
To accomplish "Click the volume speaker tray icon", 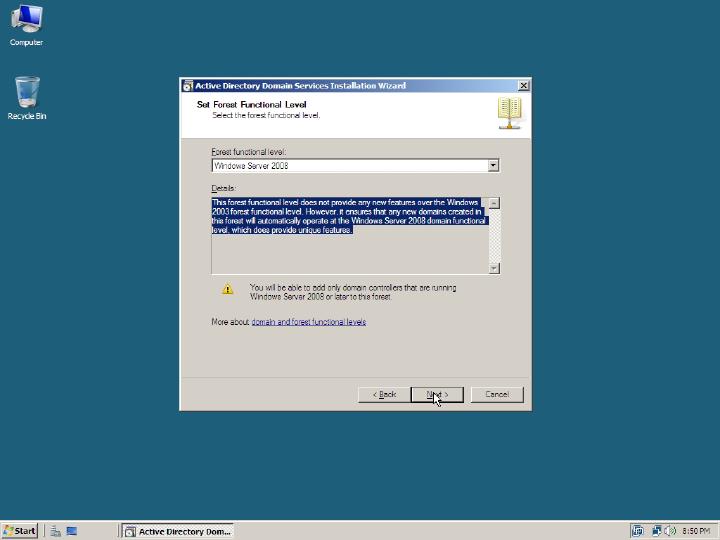I will pos(669,531).
